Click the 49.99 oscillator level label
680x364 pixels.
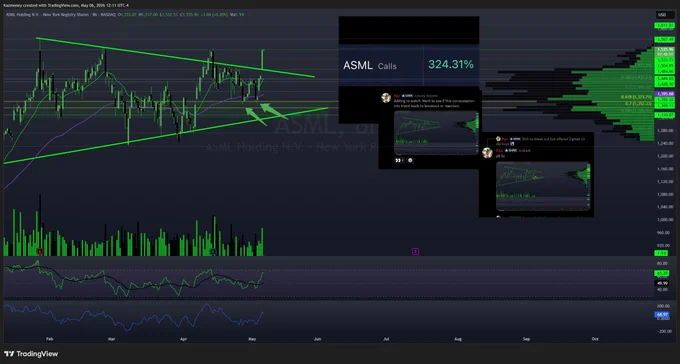click(x=662, y=283)
